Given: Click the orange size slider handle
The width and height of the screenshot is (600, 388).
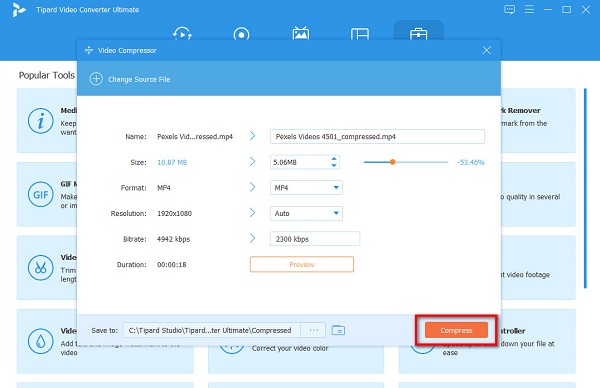Looking at the screenshot, I should click(x=392, y=162).
